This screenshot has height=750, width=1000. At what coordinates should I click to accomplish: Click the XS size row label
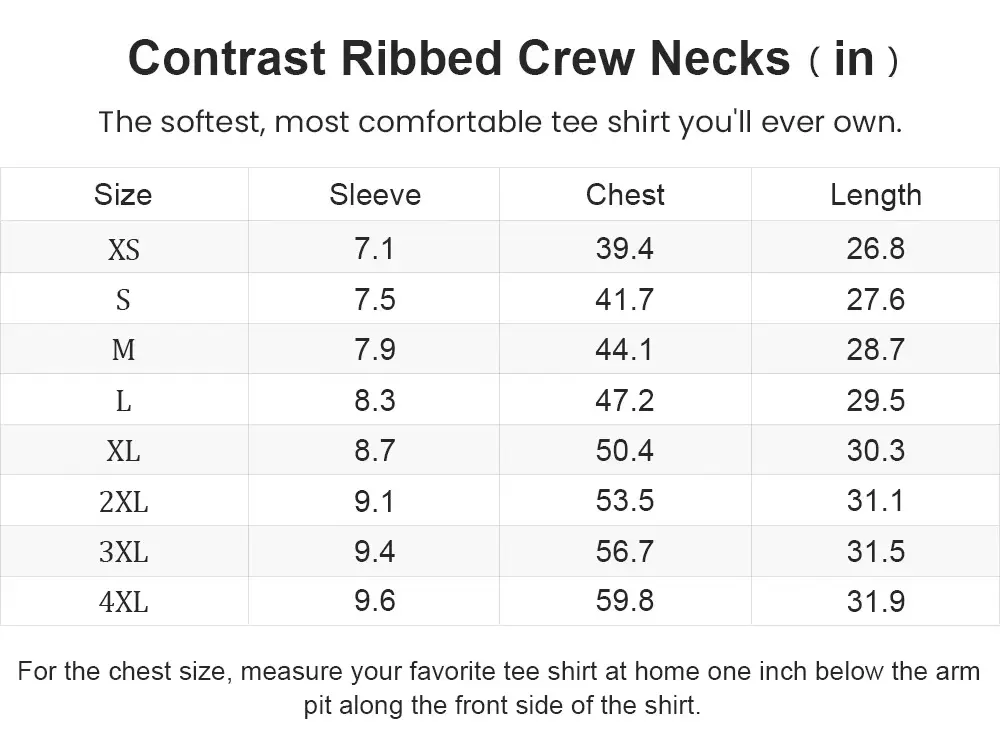tap(123, 249)
